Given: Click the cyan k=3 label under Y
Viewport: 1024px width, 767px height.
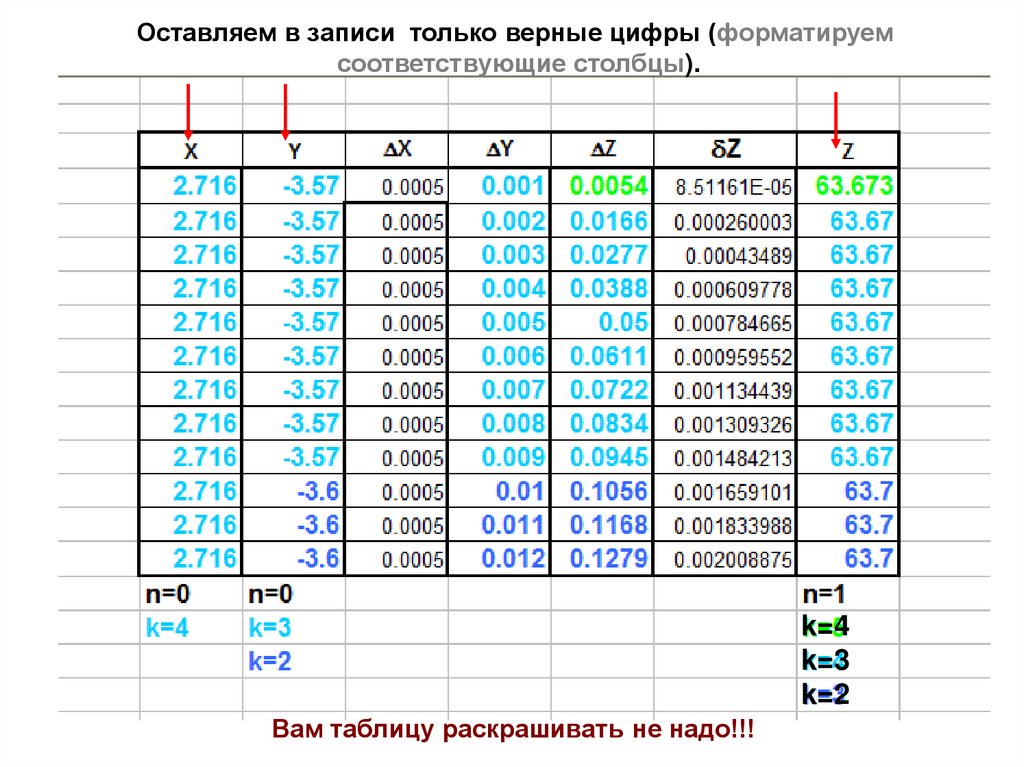Looking at the screenshot, I should tap(269, 628).
